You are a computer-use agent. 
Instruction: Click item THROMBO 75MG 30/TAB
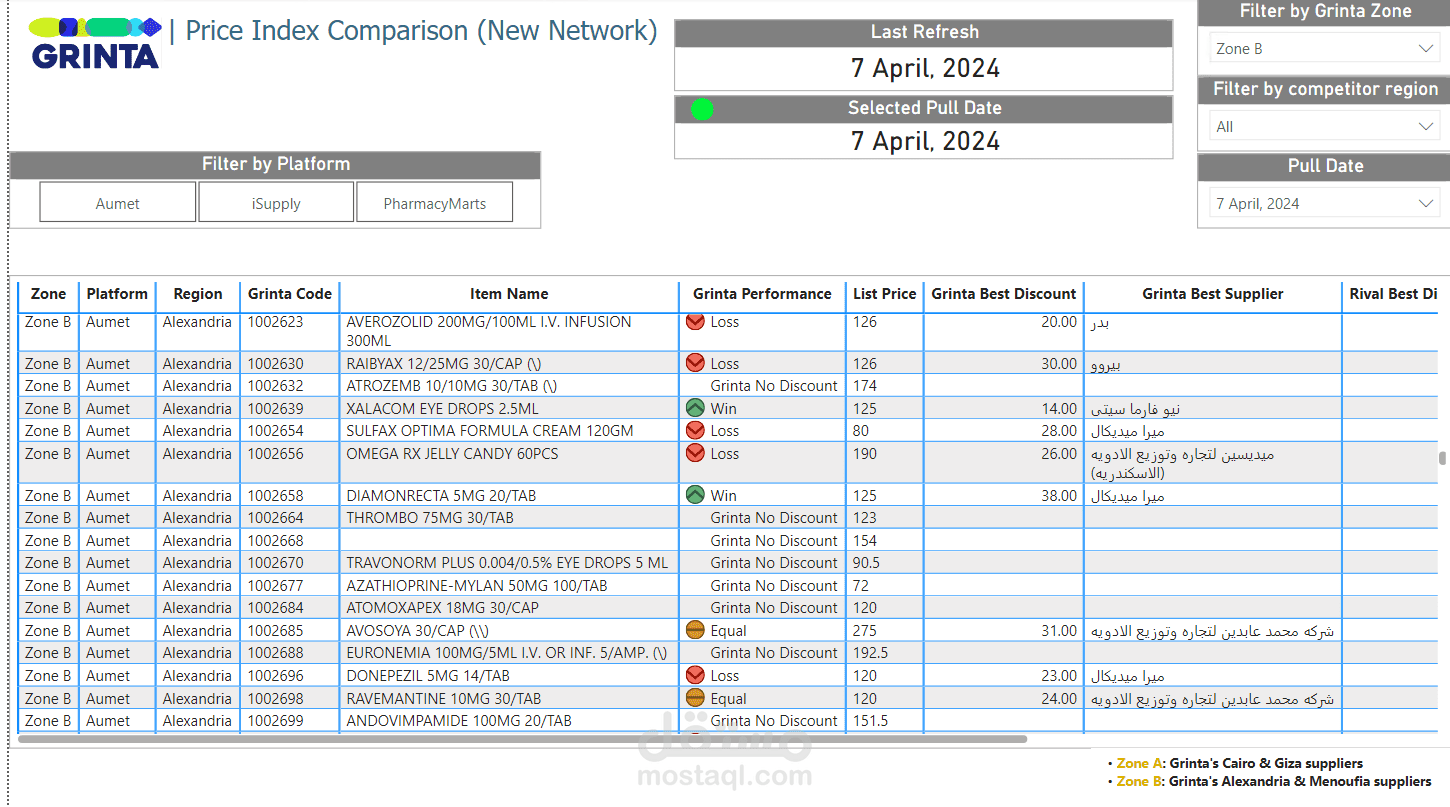pos(430,517)
